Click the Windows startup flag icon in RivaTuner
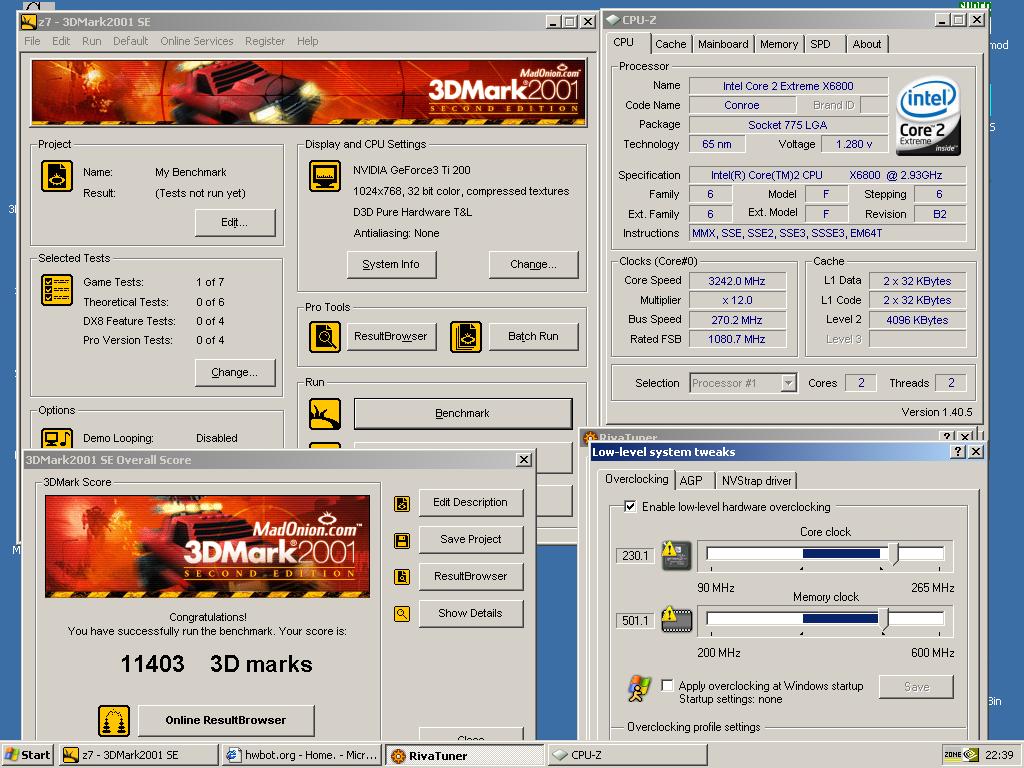Viewport: 1024px width, 768px height. point(639,689)
